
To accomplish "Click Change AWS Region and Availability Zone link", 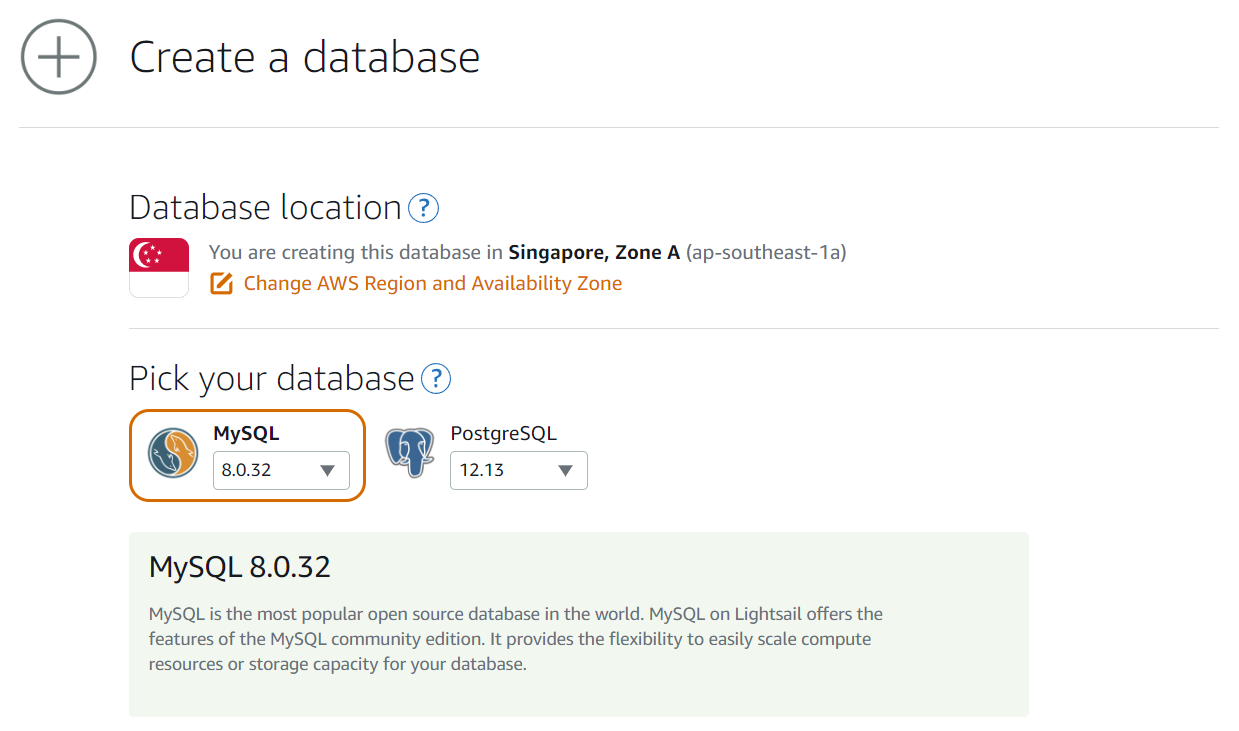I will [x=433, y=283].
